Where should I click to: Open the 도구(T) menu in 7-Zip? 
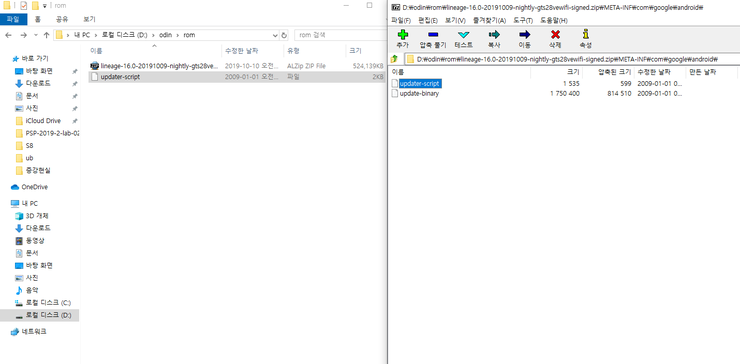[523, 21]
